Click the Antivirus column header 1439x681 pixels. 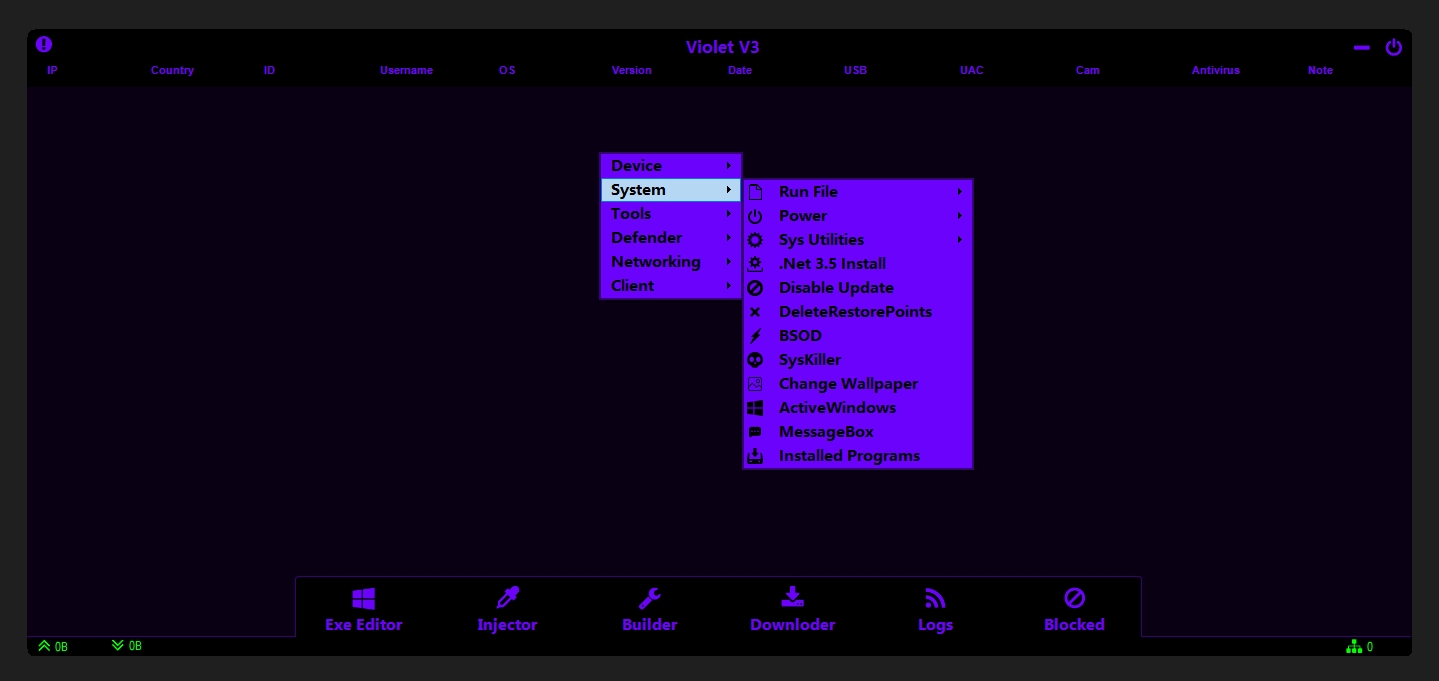pos(1215,71)
